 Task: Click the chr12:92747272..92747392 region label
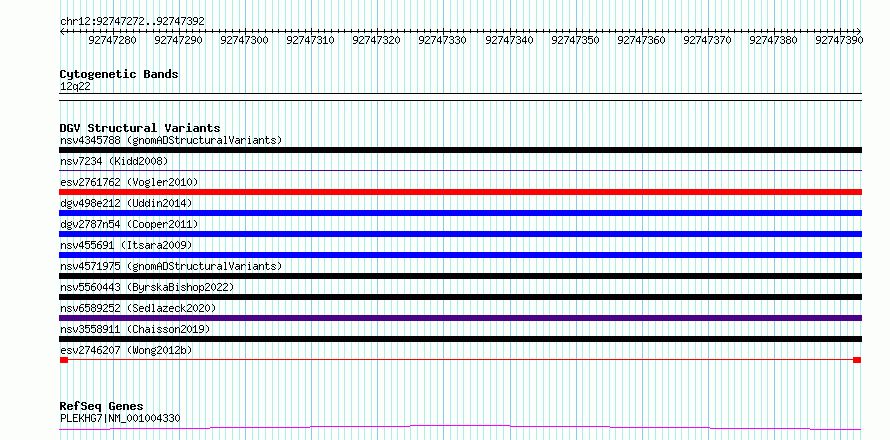pos(132,22)
